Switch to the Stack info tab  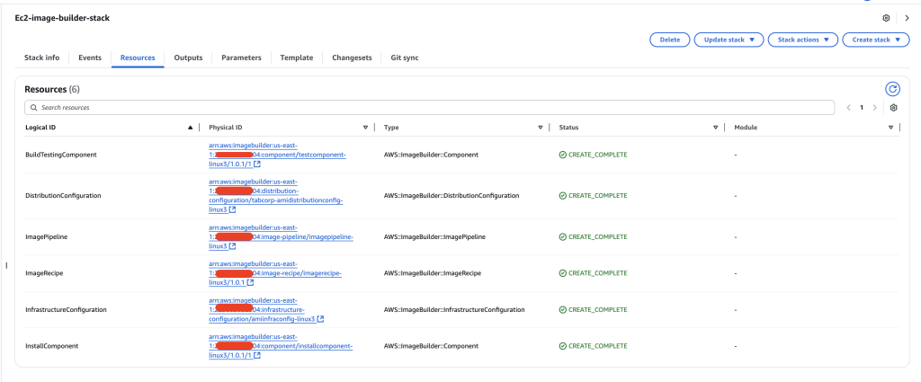point(42,58)
